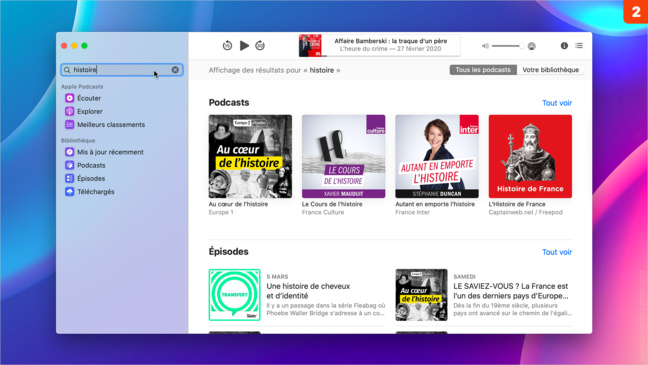Open the library Podcasts icon

point(69,165)
